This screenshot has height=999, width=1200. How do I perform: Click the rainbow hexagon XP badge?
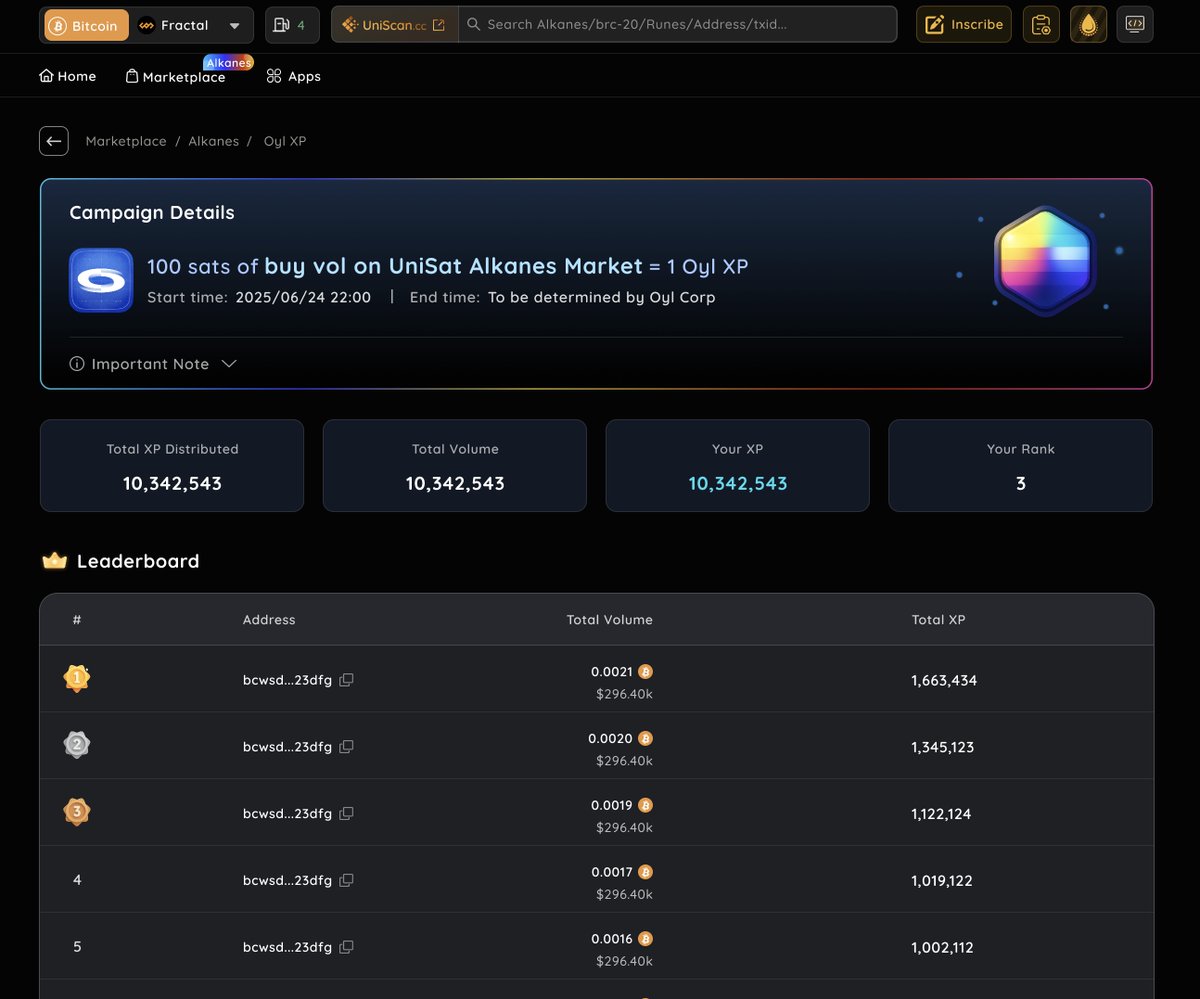(1044, 260)
